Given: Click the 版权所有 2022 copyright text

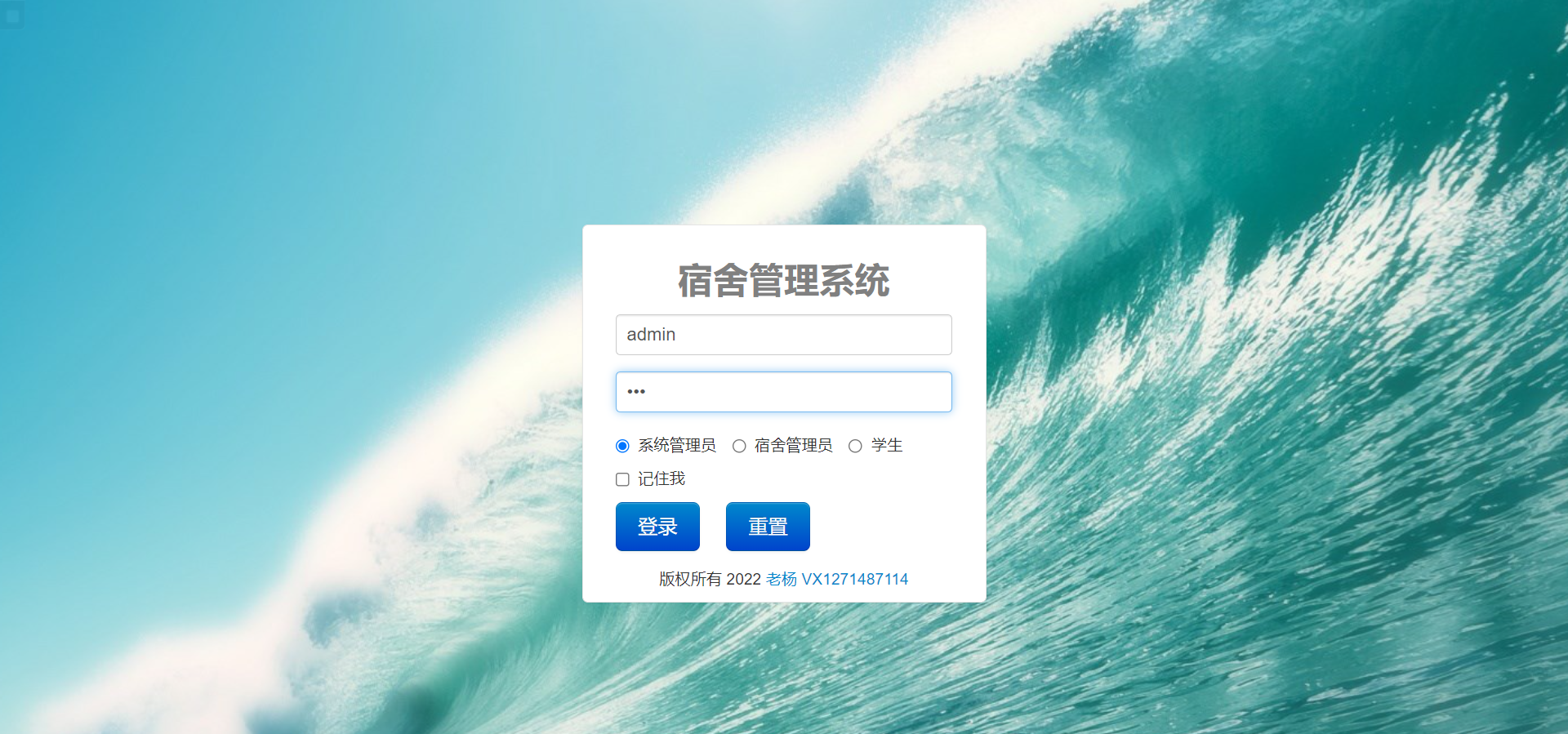Looking at the screenshot, I should (x=710, y=579).
